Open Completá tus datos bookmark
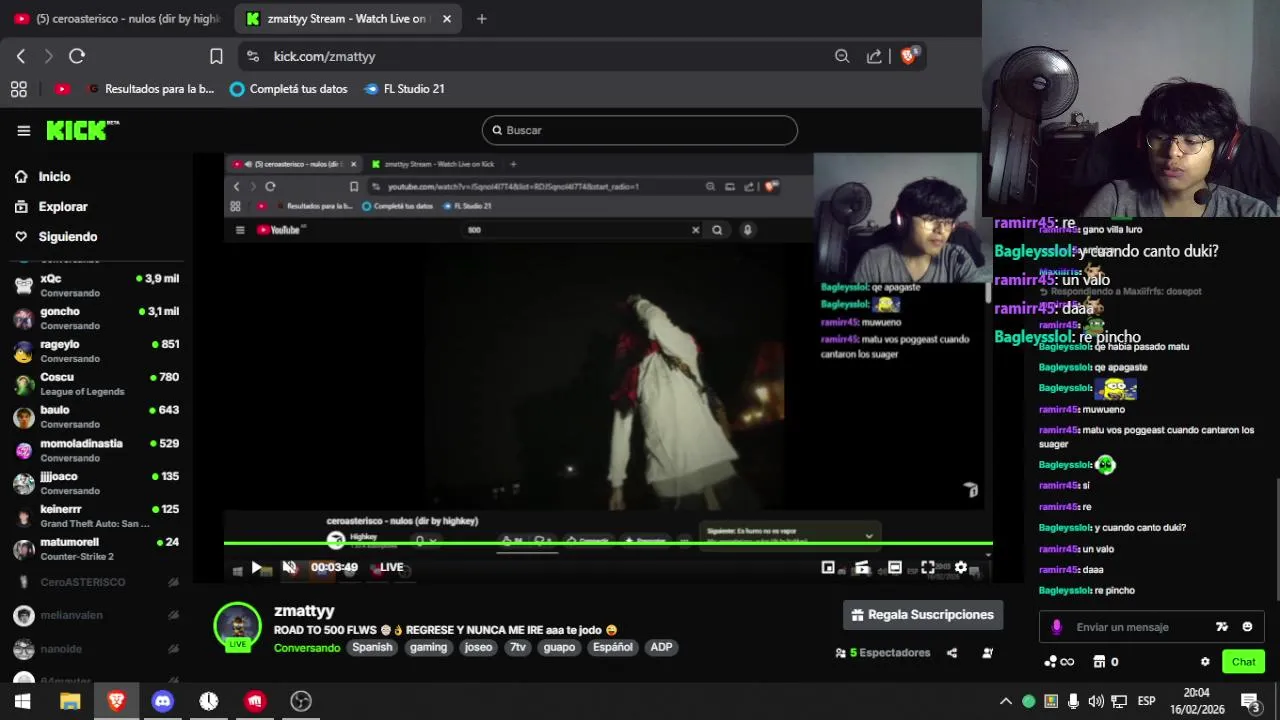 (289, 89)
